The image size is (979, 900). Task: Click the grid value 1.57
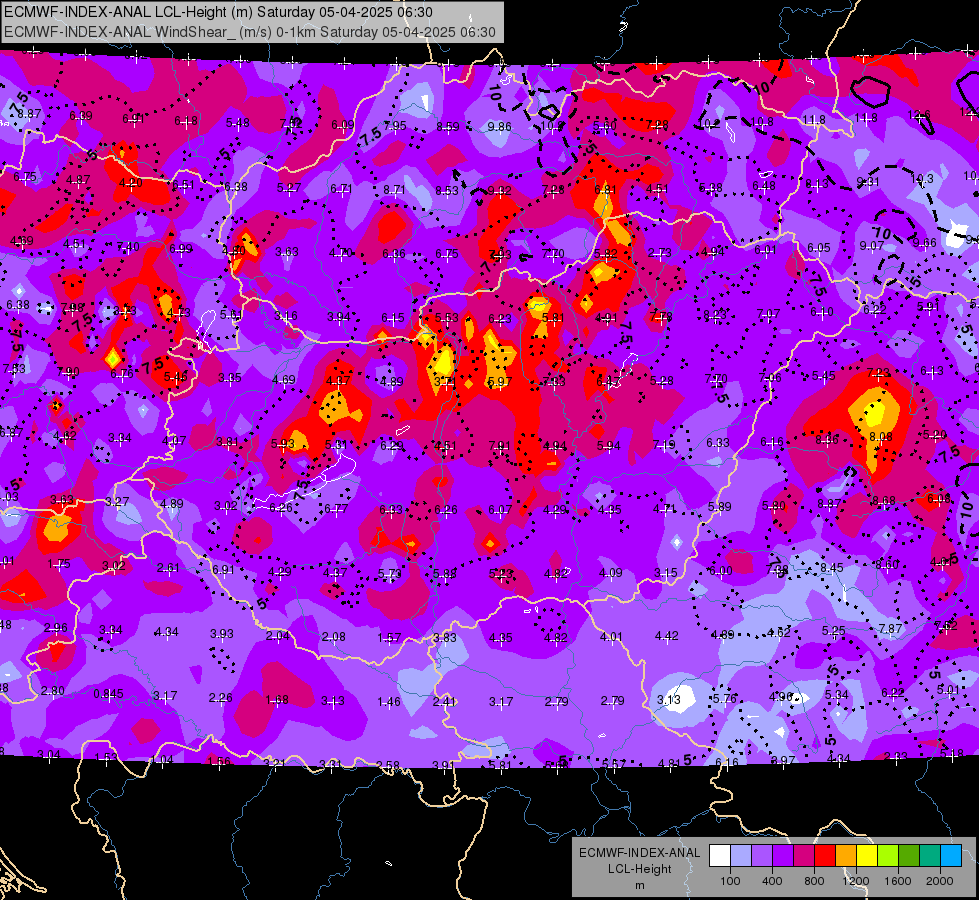[389, 638]
